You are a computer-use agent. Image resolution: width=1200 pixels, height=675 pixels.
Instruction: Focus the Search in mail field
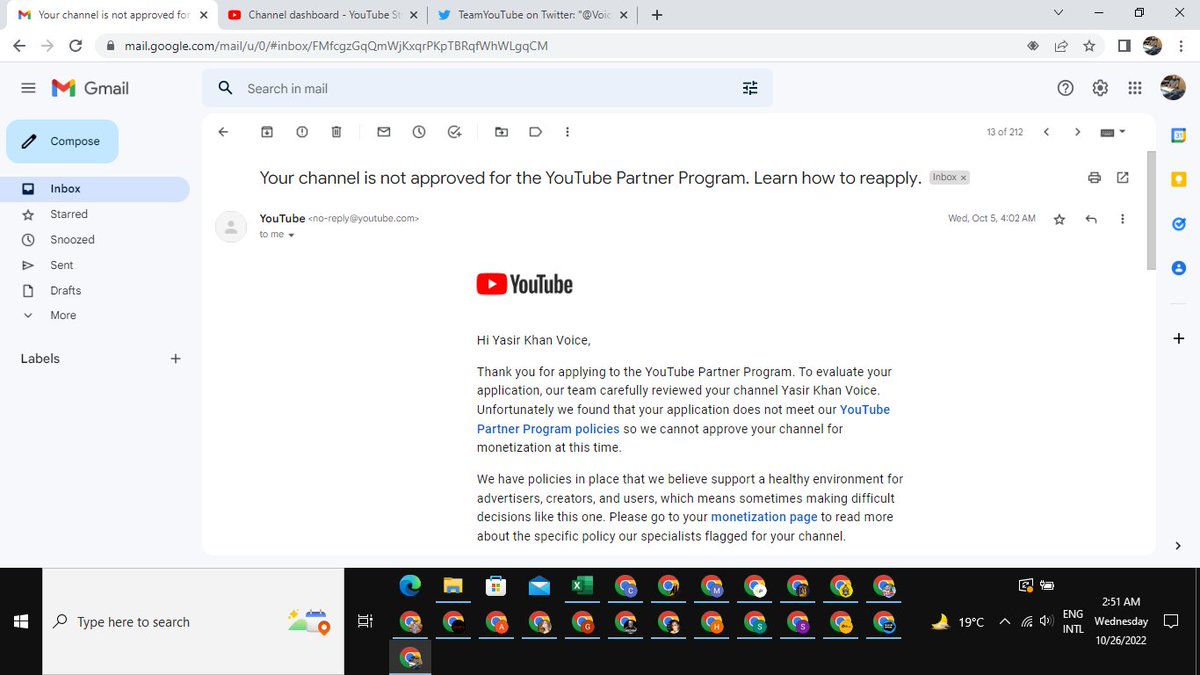pos(485,88)
